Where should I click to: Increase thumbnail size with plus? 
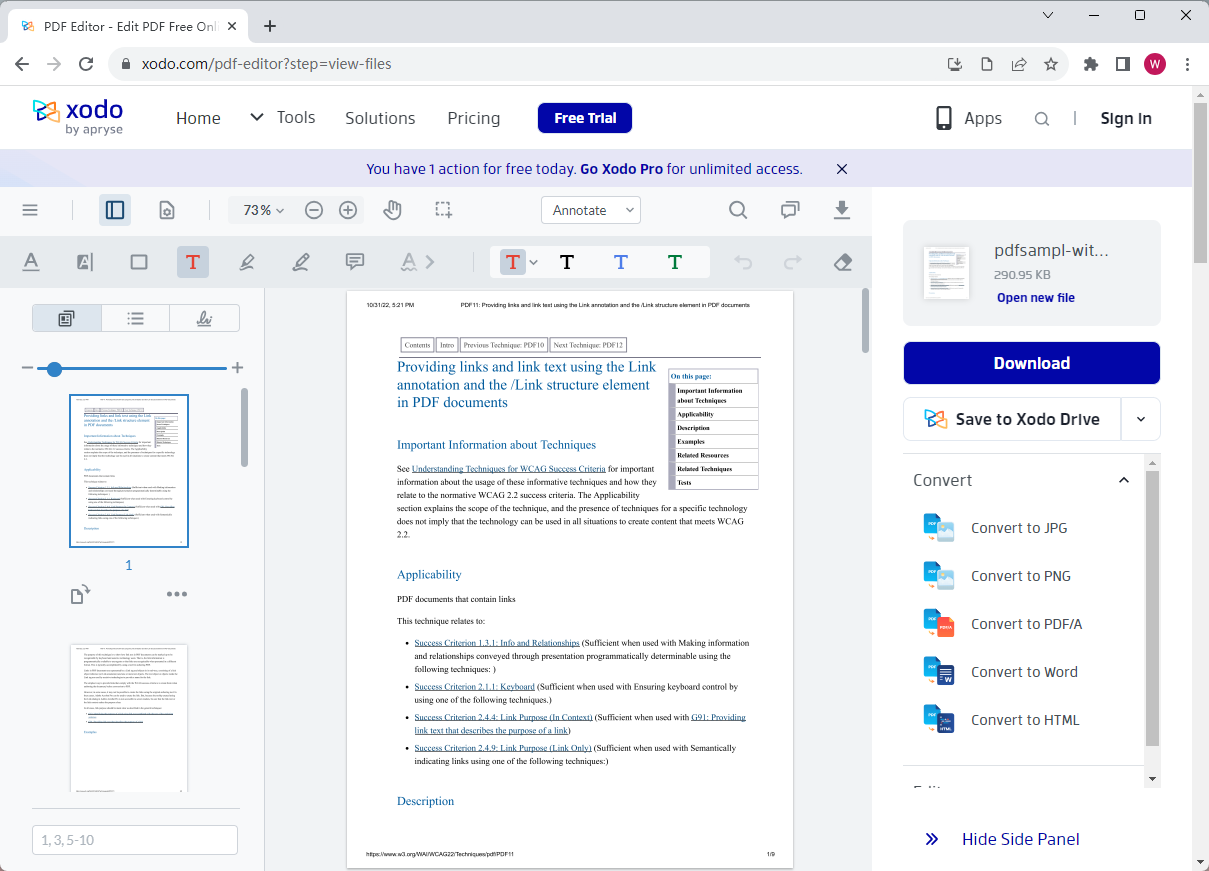[x=237, y=368]
